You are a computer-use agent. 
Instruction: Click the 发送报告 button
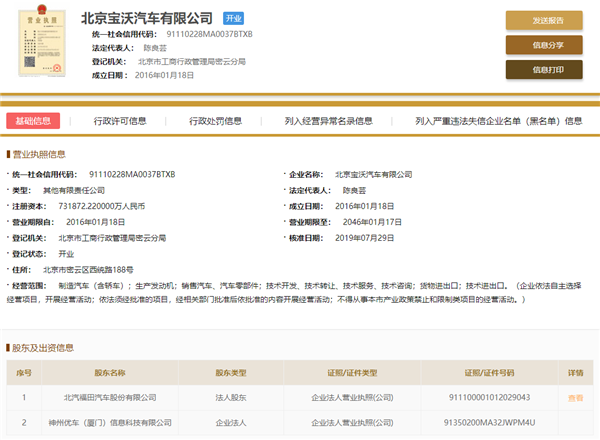coord(544,20)
